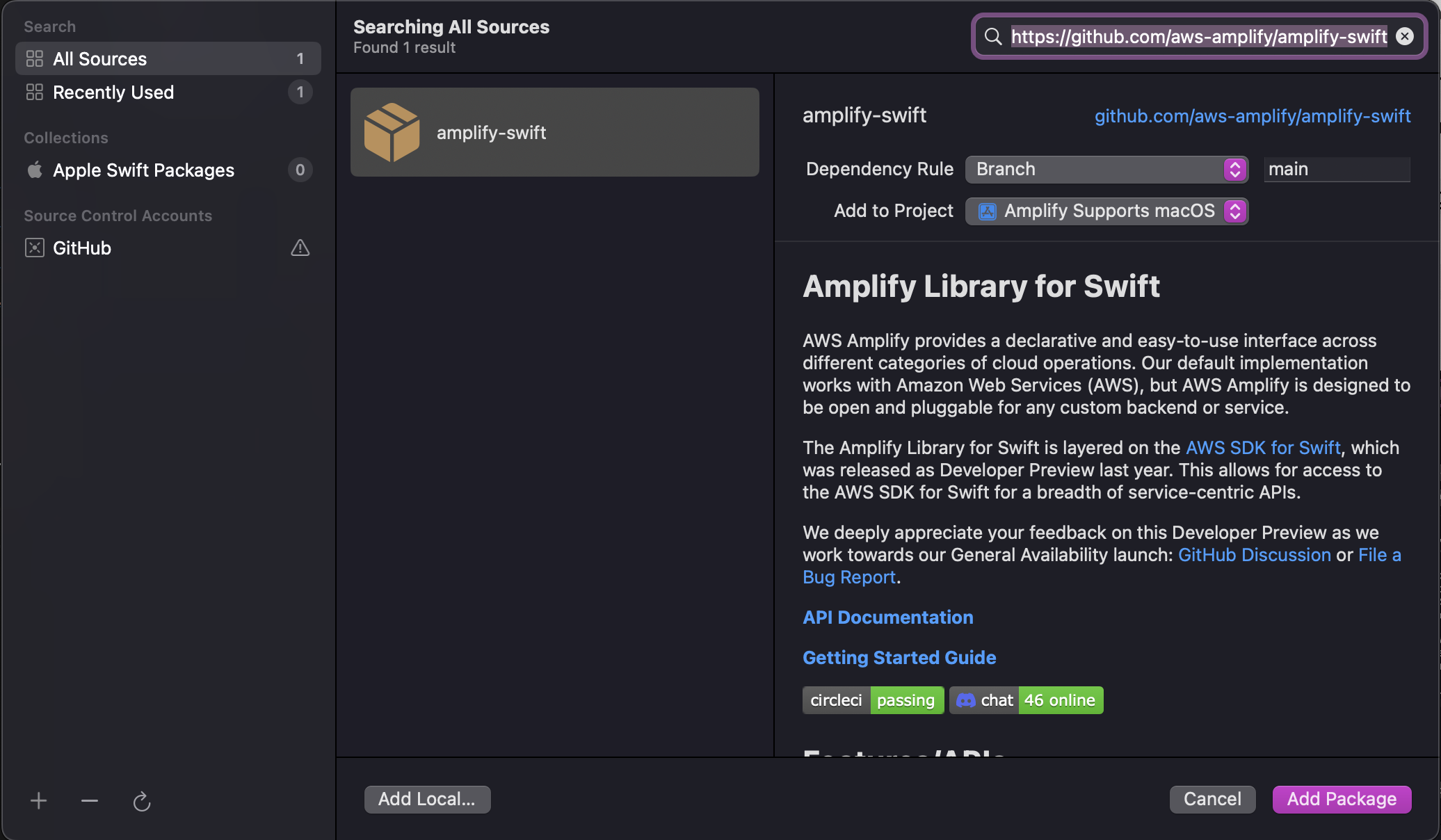The image size is (1441, 840).
Task: Click the Discord chat 46 online badge
Action: pos(1027,700)
